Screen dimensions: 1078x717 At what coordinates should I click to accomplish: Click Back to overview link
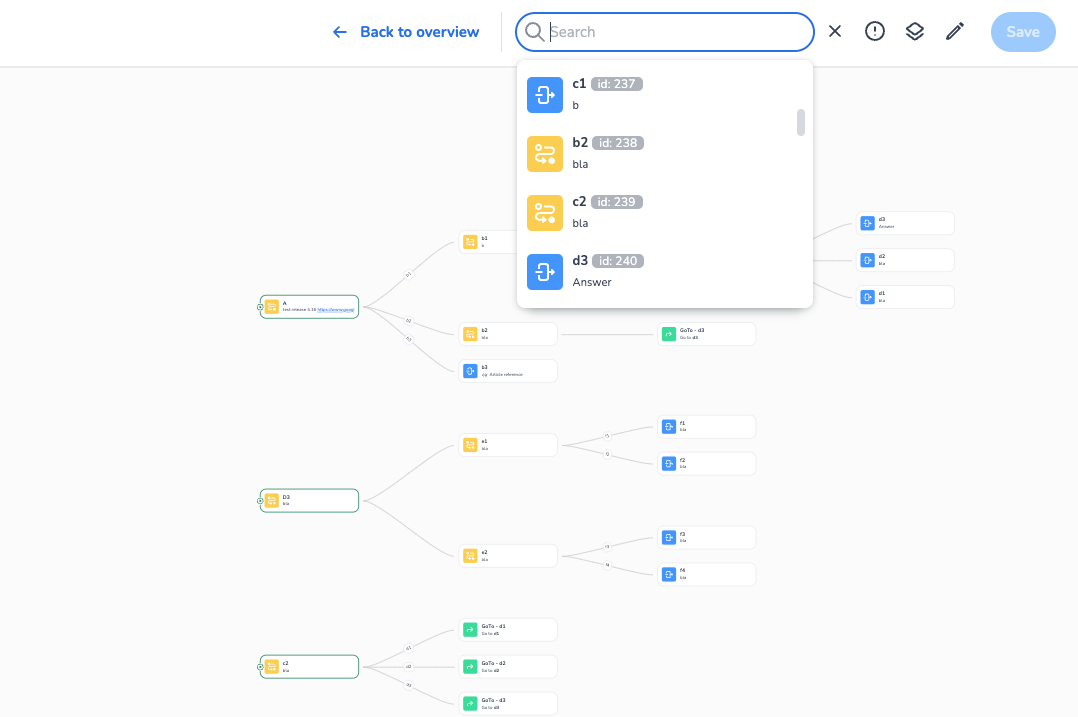coord(406,32)
